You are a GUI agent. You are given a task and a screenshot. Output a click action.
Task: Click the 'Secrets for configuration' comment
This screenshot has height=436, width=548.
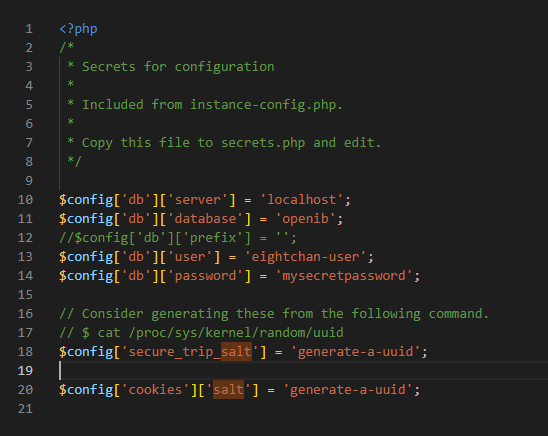pyautogui.click(x=178, y=67)
